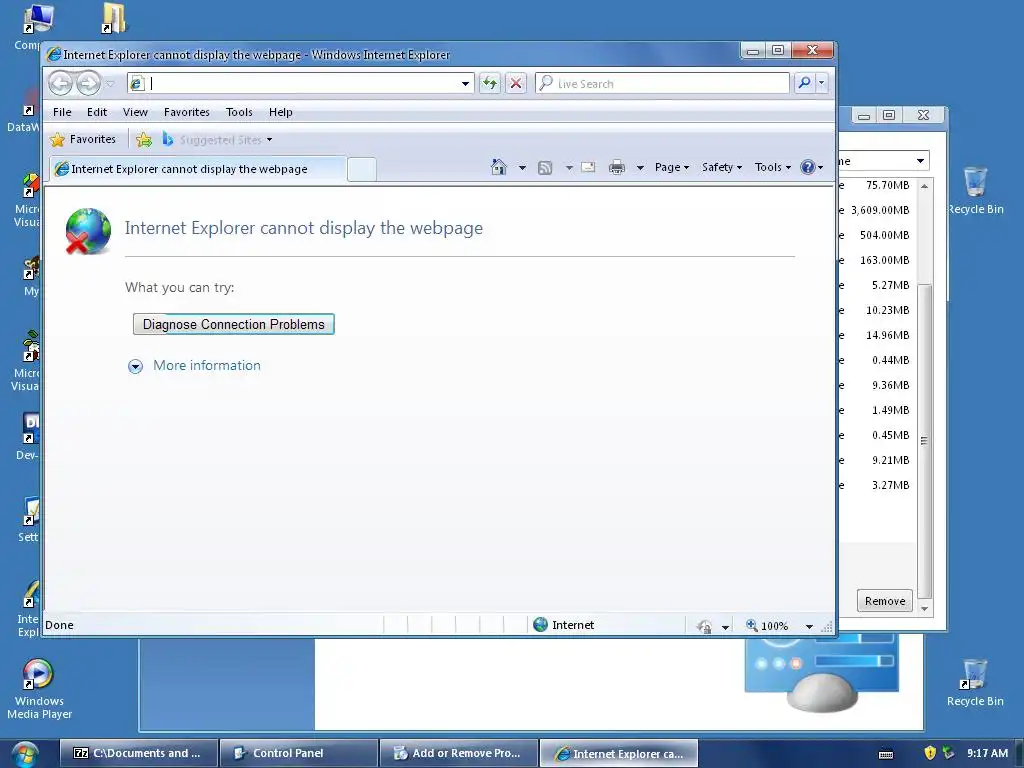The image size is (1024, 768).
Task: Open the Tools command bar menu
Action: point(773,168)
